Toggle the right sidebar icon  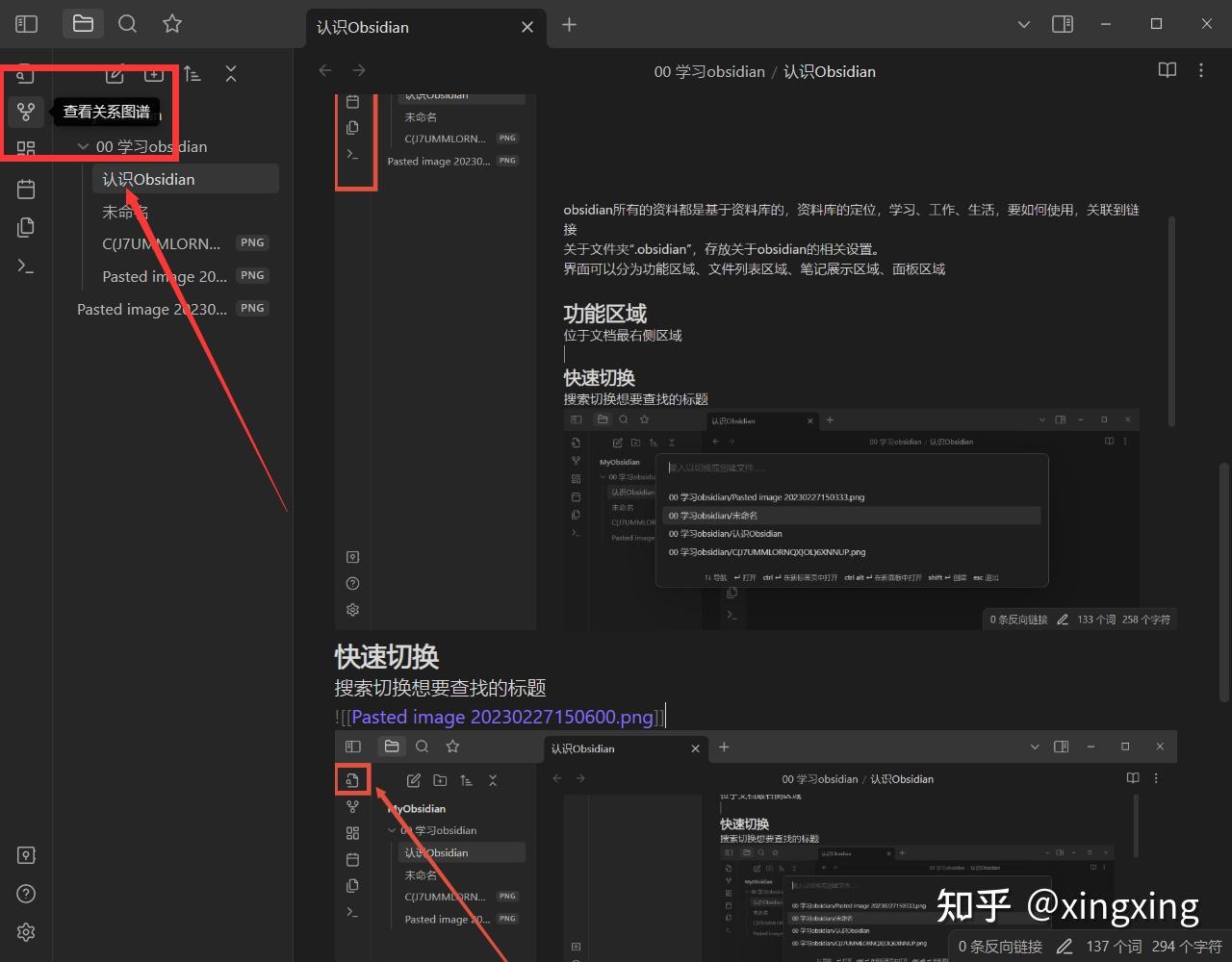point(1063,24)
